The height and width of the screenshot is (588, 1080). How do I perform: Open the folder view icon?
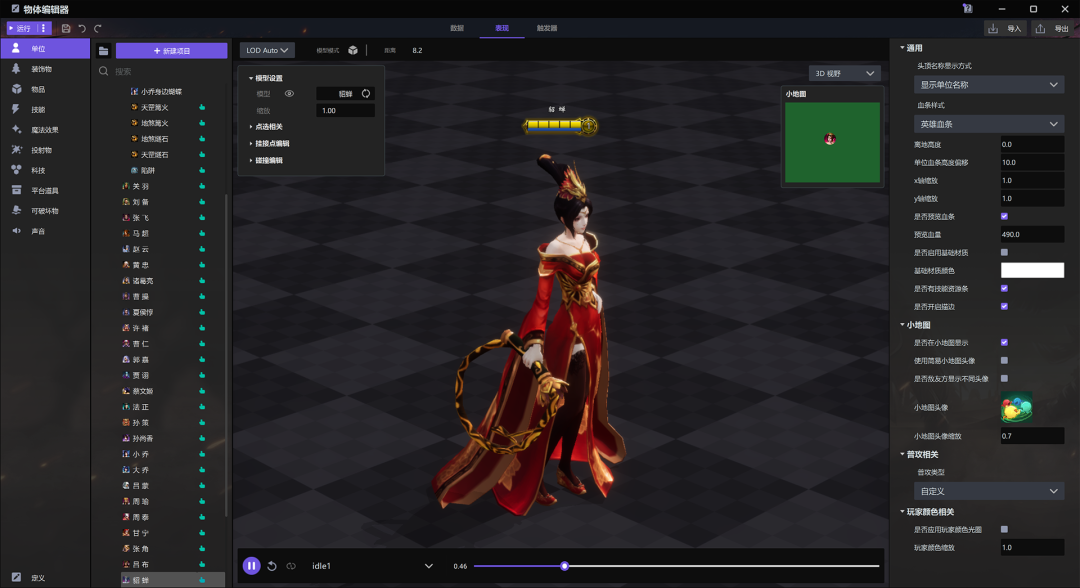click(x=103, y=51)
